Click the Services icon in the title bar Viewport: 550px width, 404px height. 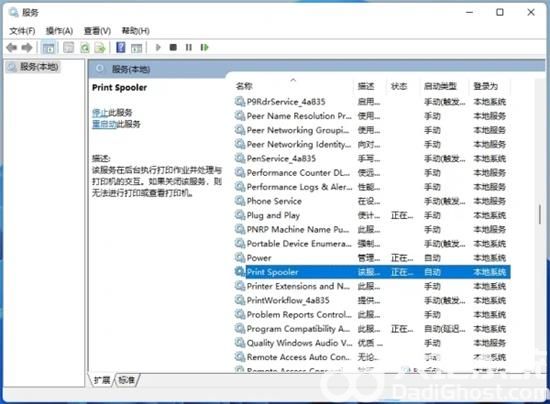[14, 12]
